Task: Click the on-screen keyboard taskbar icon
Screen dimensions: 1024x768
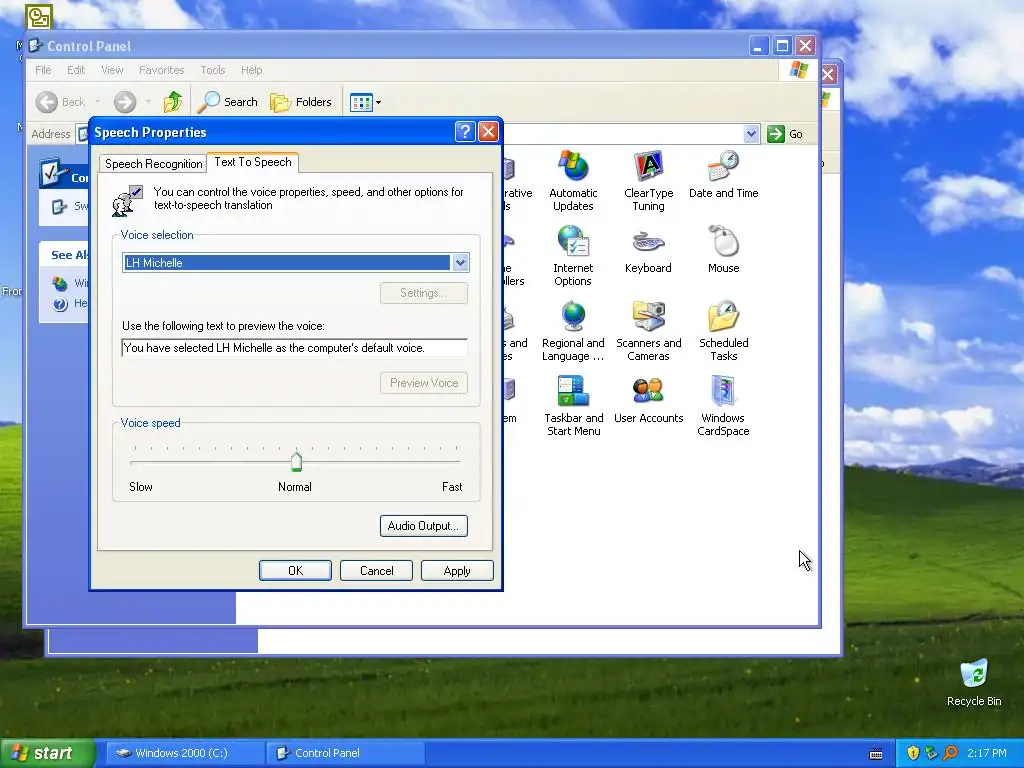Action: click(x=876, y=754)
